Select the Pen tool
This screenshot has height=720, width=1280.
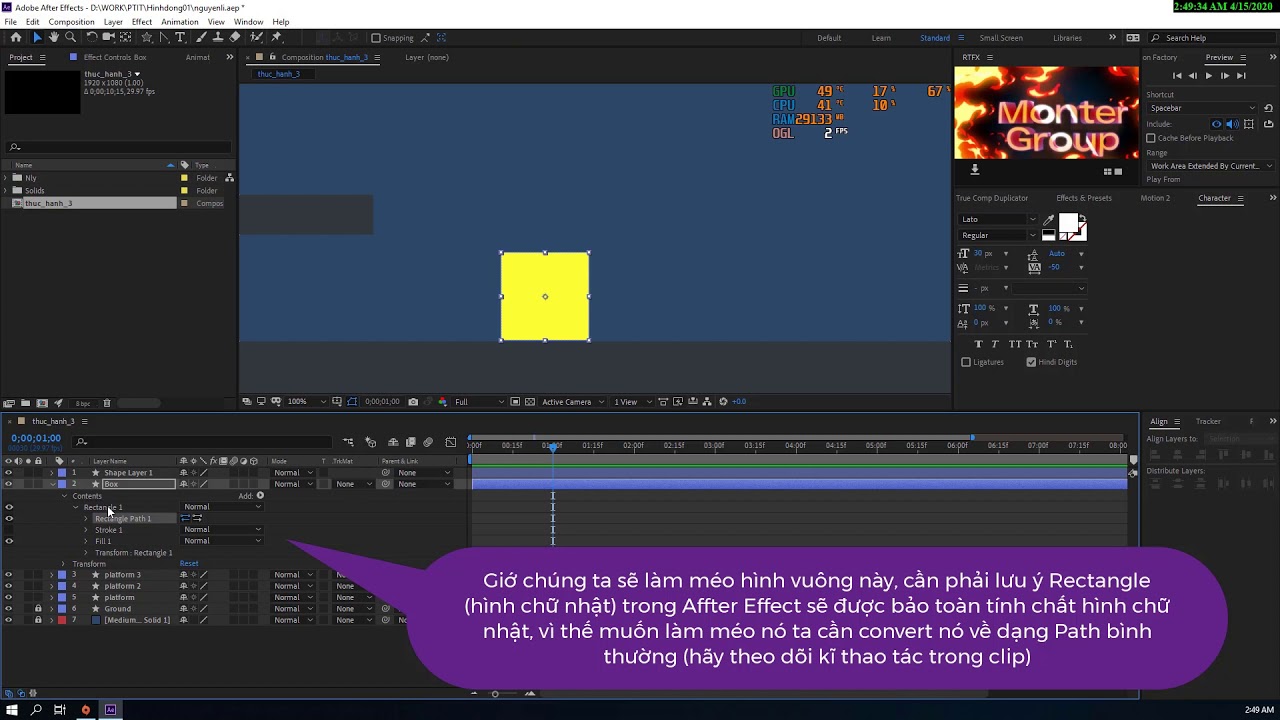click(165, 38)
